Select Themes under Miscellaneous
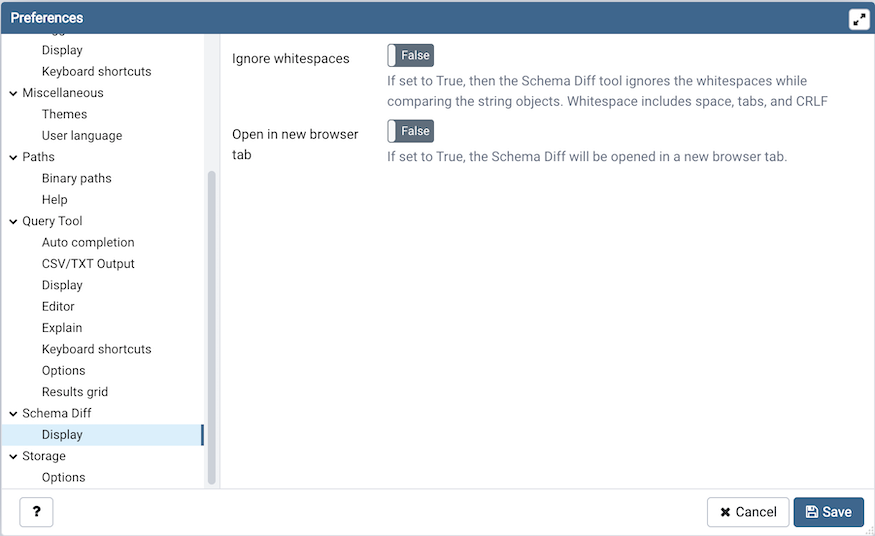The height and width of the screenshot is (536, 875). point(64,114)
